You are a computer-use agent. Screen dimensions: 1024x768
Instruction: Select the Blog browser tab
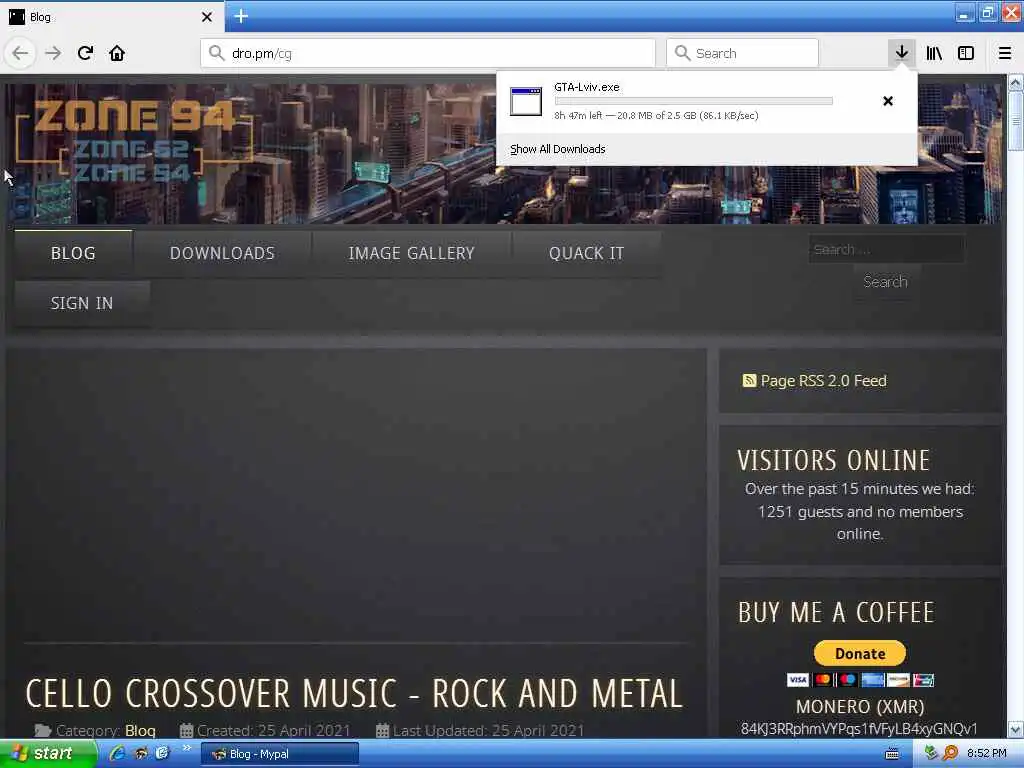pos(112,17)
